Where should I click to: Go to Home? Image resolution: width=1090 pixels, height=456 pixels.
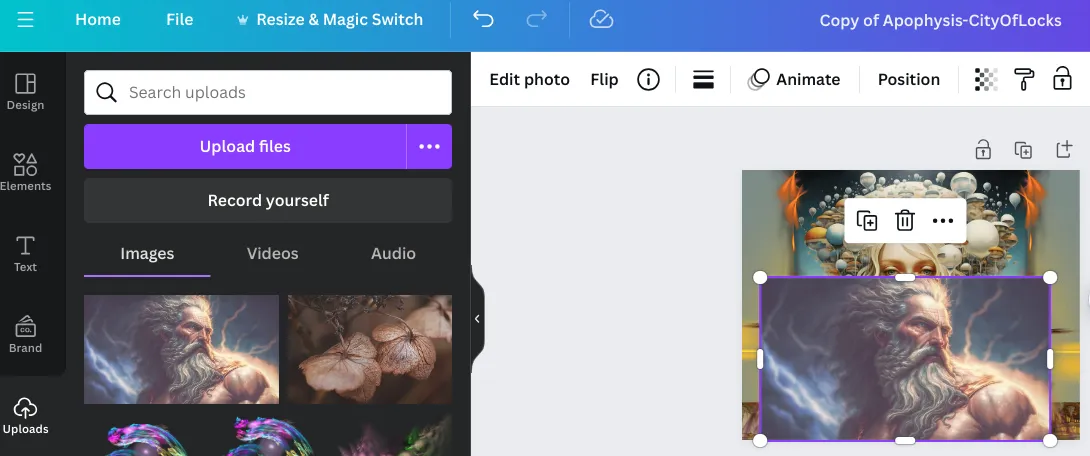[98, 19]
